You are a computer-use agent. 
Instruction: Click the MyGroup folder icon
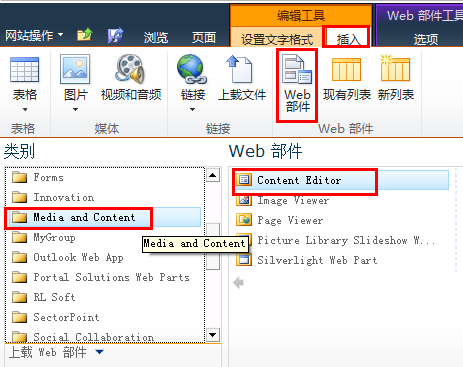pyautogui.click(x=19, y=237)
